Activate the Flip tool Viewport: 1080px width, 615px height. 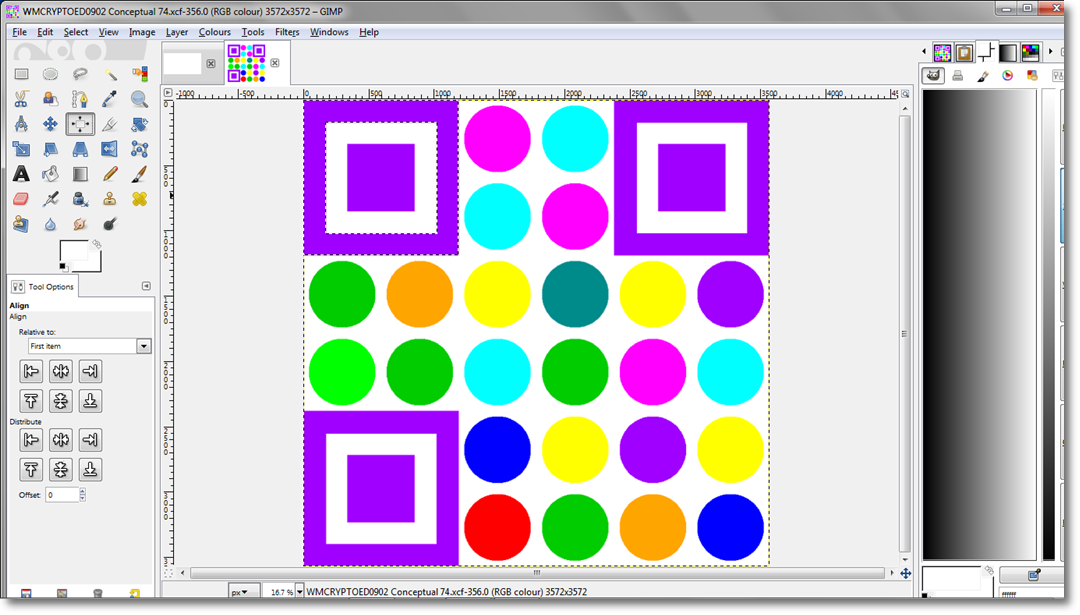pyautogui.click(x=110, y=149)
